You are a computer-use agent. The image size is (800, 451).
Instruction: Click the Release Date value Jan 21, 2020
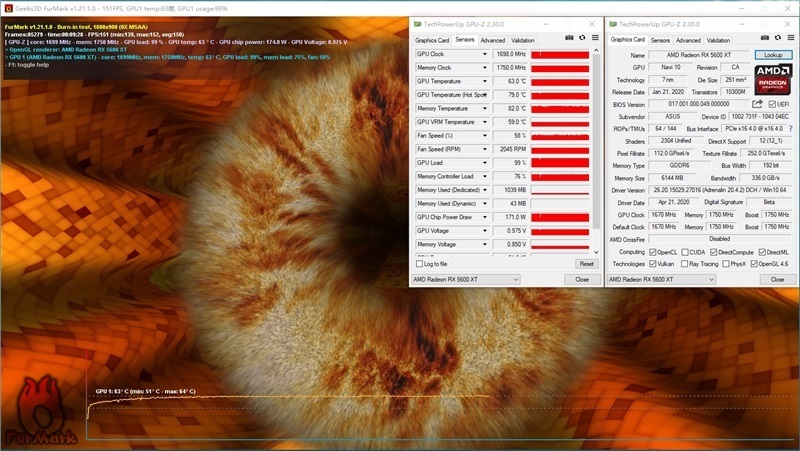pyautogui.click(x=668, y=92)
